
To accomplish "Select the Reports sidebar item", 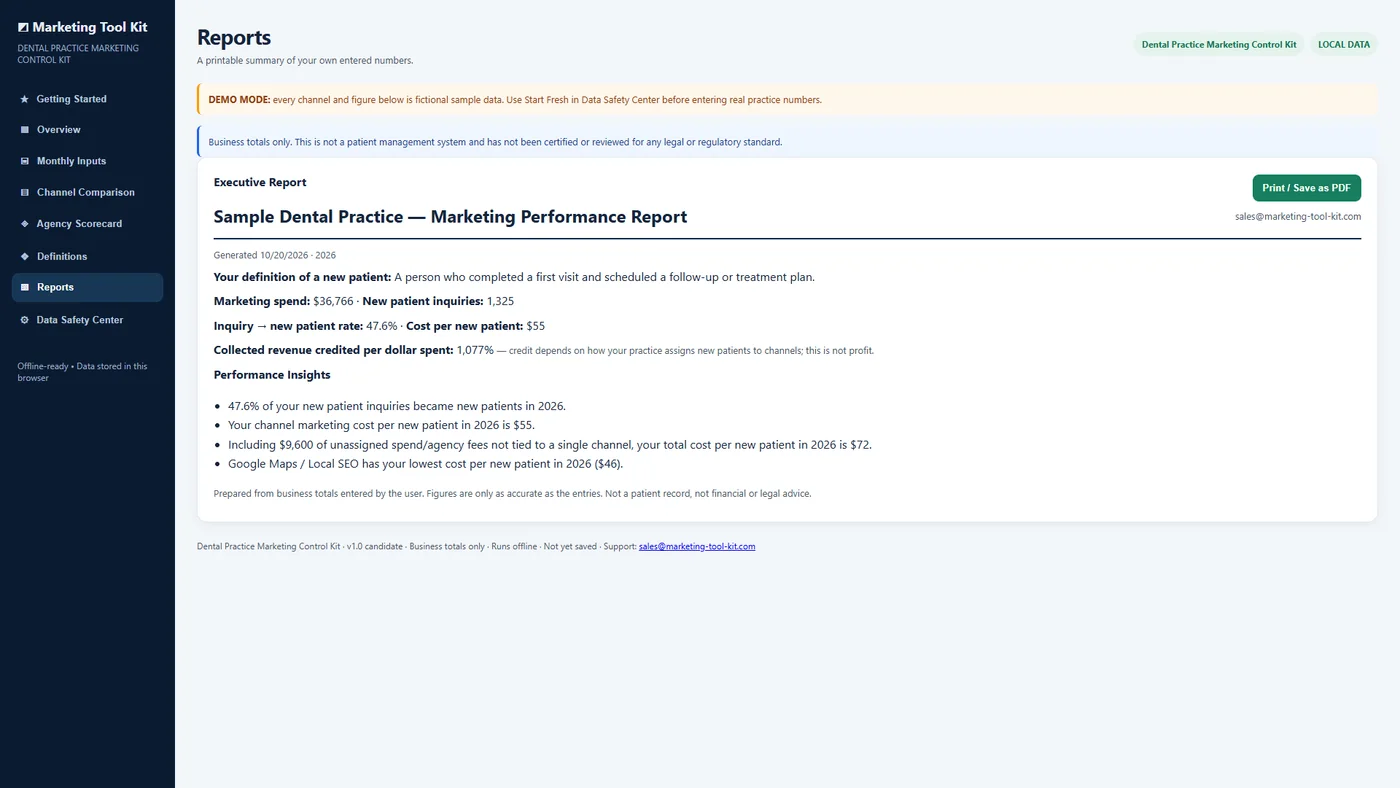I will pos(87,287).
